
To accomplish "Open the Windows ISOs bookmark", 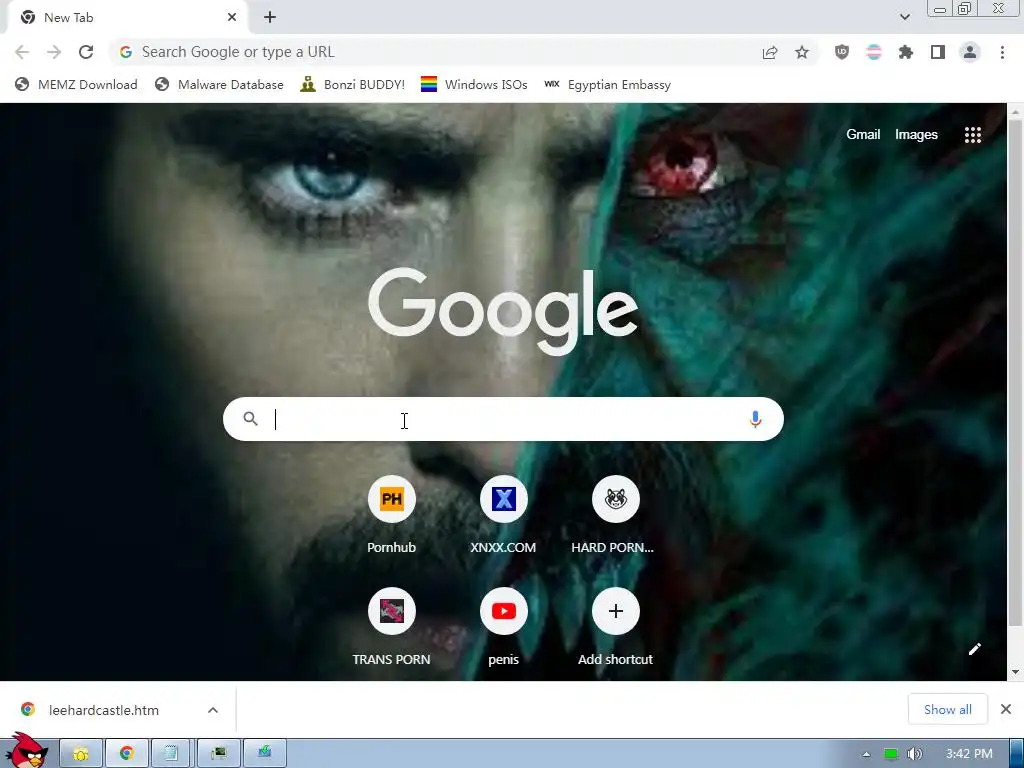I will (474, 85).
